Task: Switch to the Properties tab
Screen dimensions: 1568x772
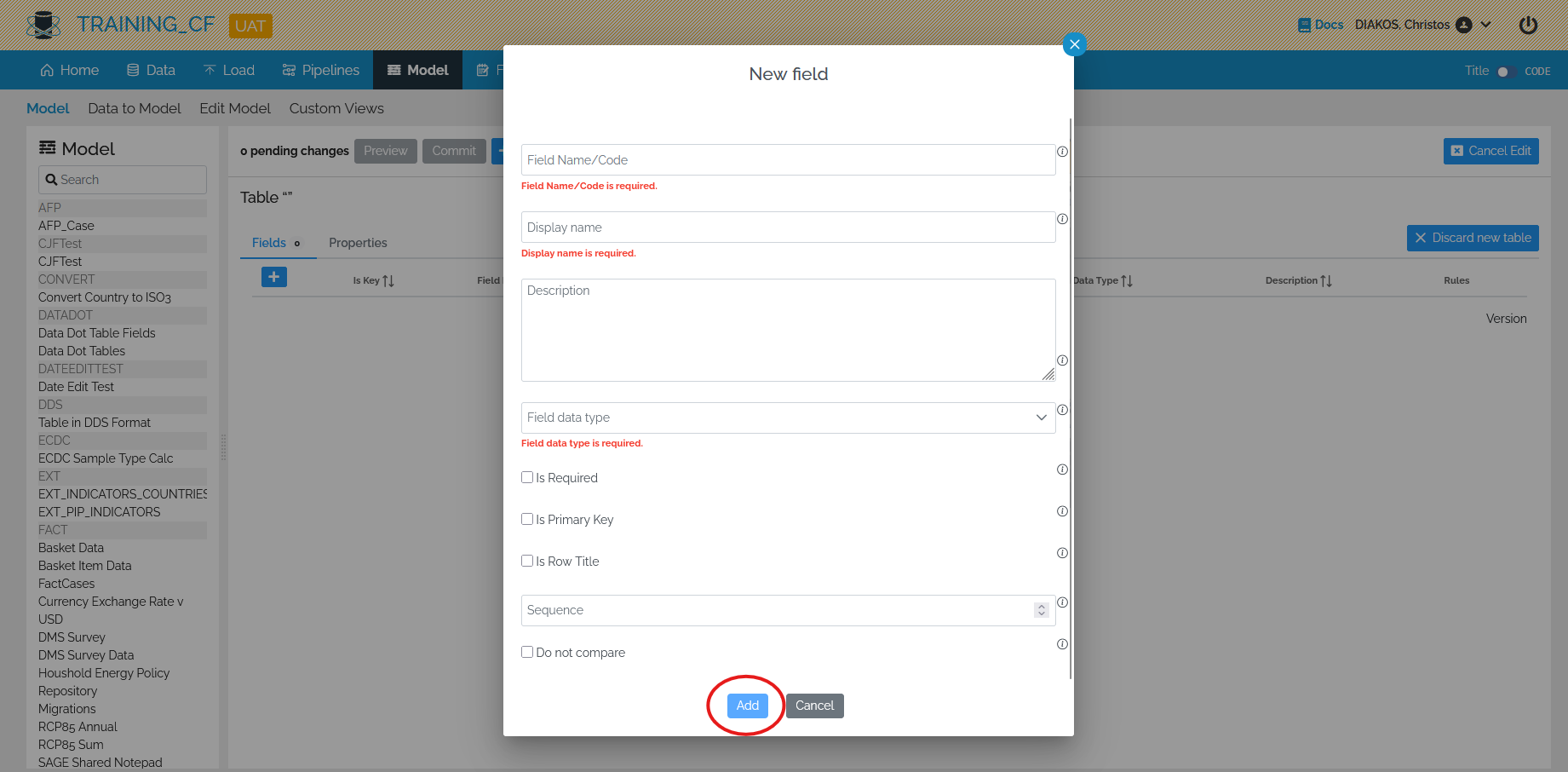Action: tap(358, 243)
